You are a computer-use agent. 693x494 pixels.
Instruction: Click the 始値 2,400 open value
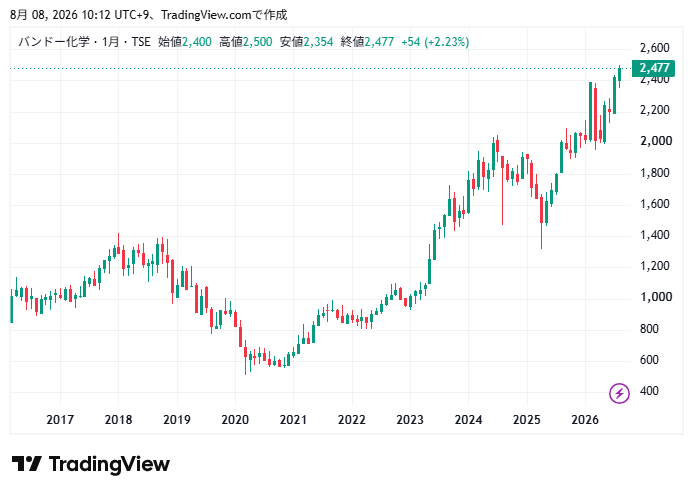(185, 42)
